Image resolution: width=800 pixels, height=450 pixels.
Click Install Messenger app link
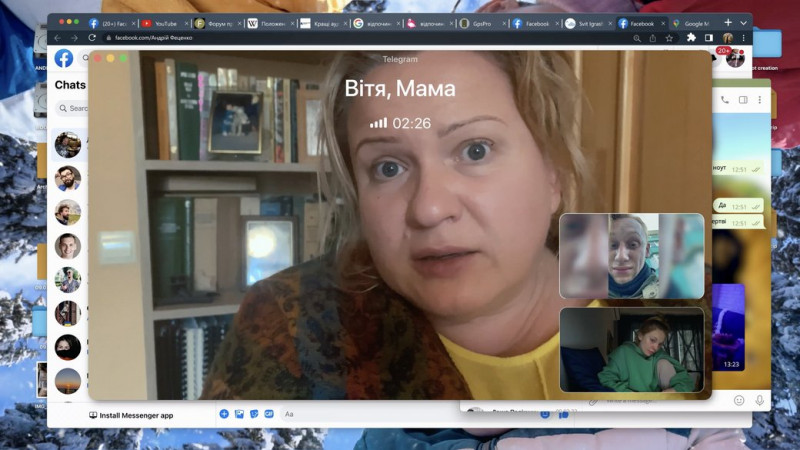click(x=131, y=415)
